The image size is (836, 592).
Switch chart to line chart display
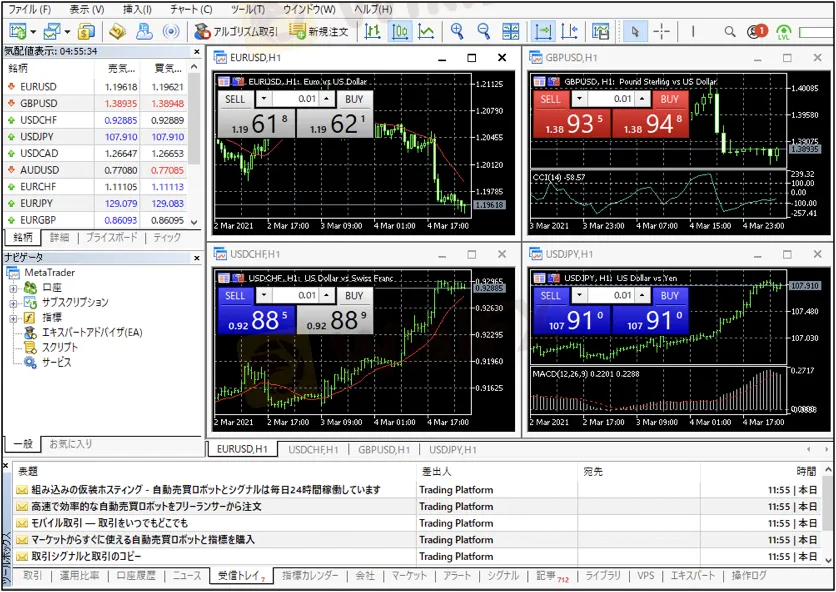pyautogui.click(x=426, y=32)
